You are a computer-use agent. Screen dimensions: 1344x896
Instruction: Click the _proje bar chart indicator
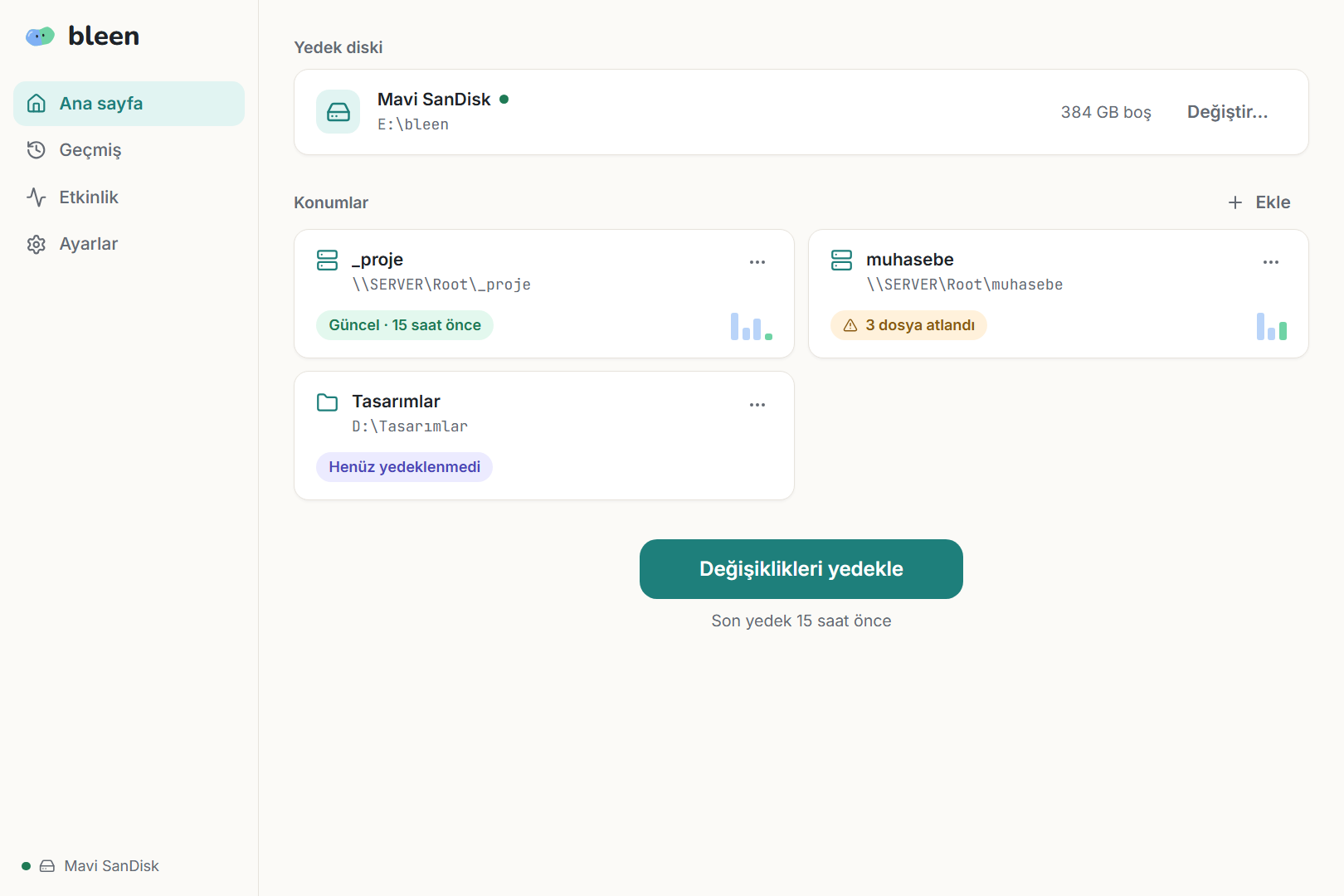pyautogui.click(x=752, y=326)
